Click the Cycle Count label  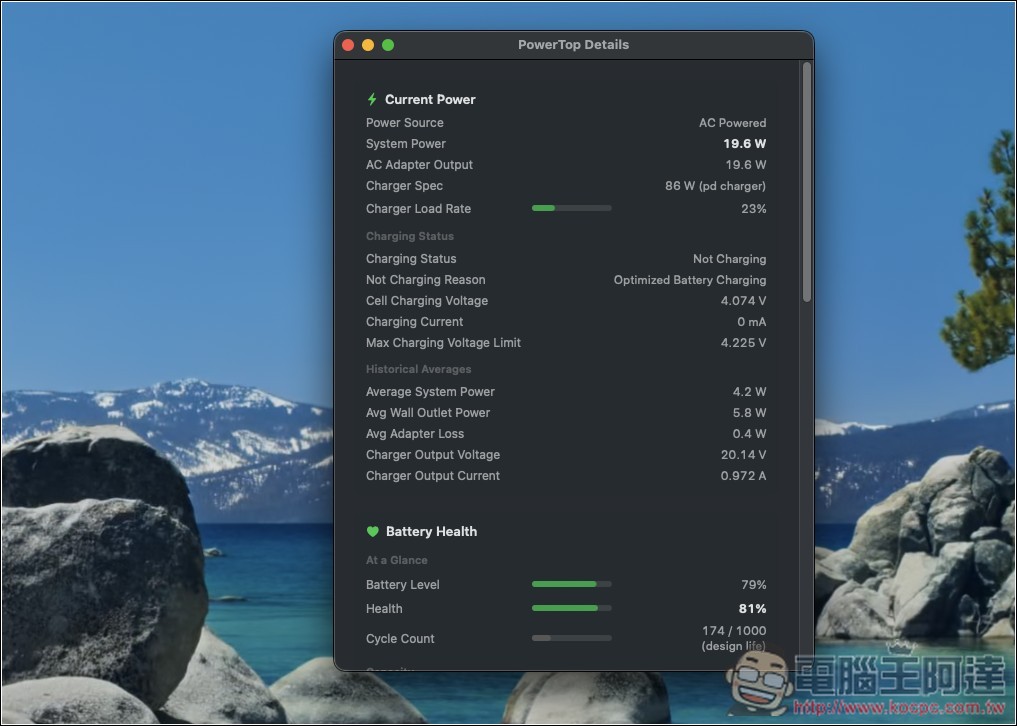point(400,638)
